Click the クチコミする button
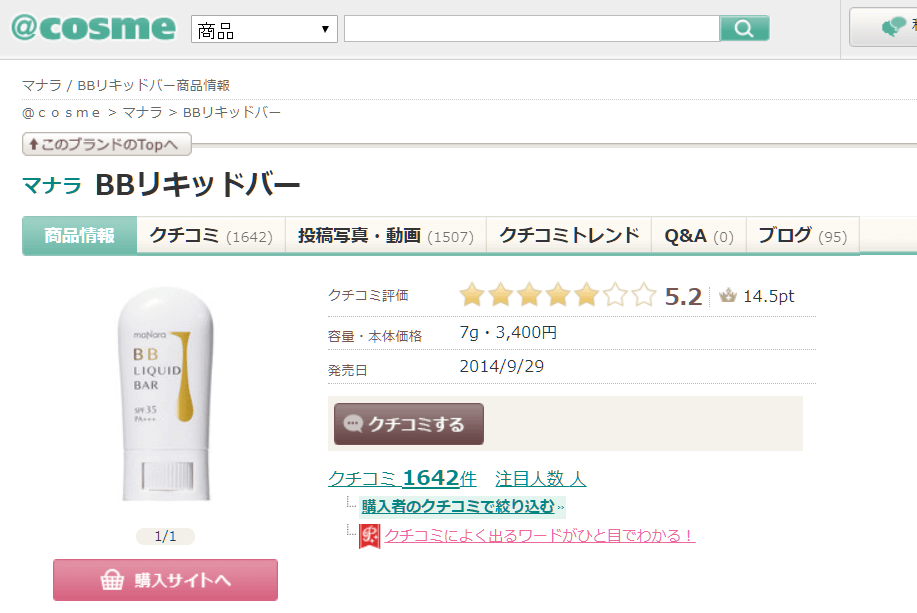The height and width of the screenshot is (613, 917). click(x=409, y=424)
